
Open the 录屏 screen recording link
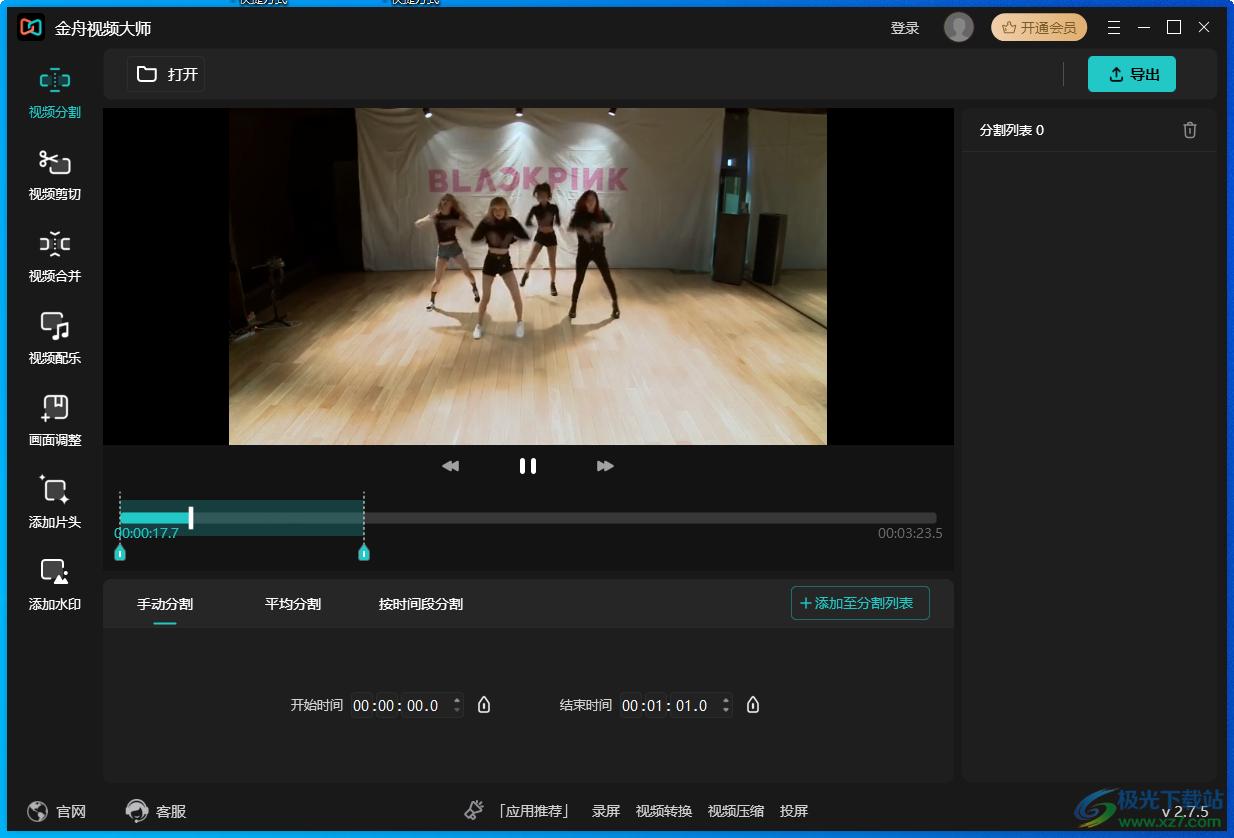[x=606, y=811]
